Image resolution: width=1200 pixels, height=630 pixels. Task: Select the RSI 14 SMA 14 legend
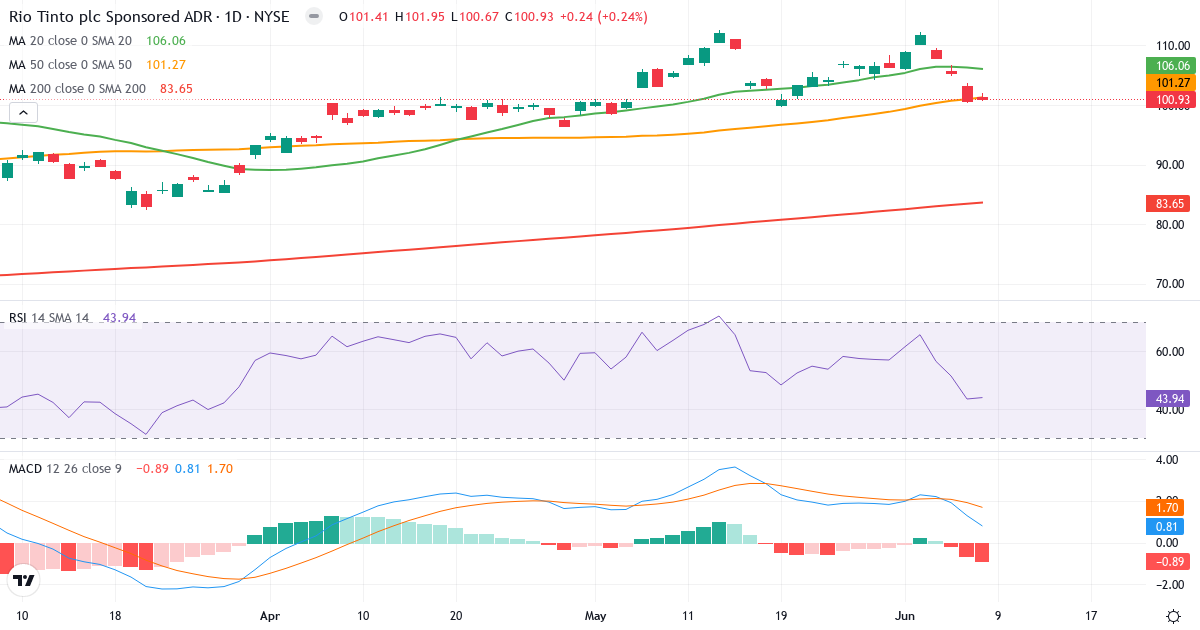(49, 318)
